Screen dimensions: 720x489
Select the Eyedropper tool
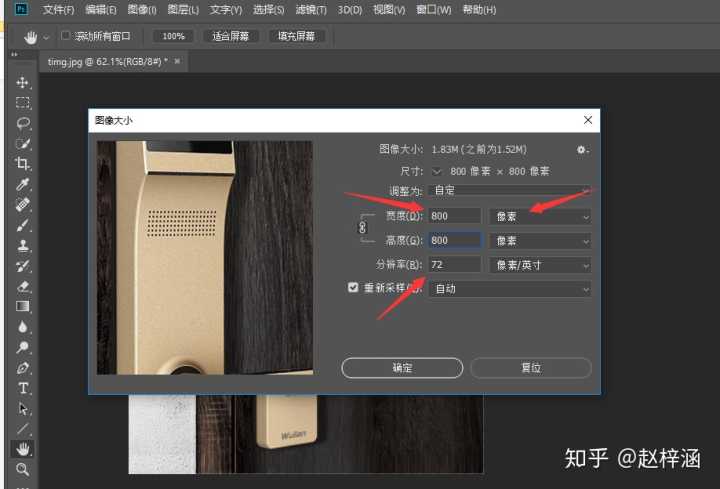point(22,185)
